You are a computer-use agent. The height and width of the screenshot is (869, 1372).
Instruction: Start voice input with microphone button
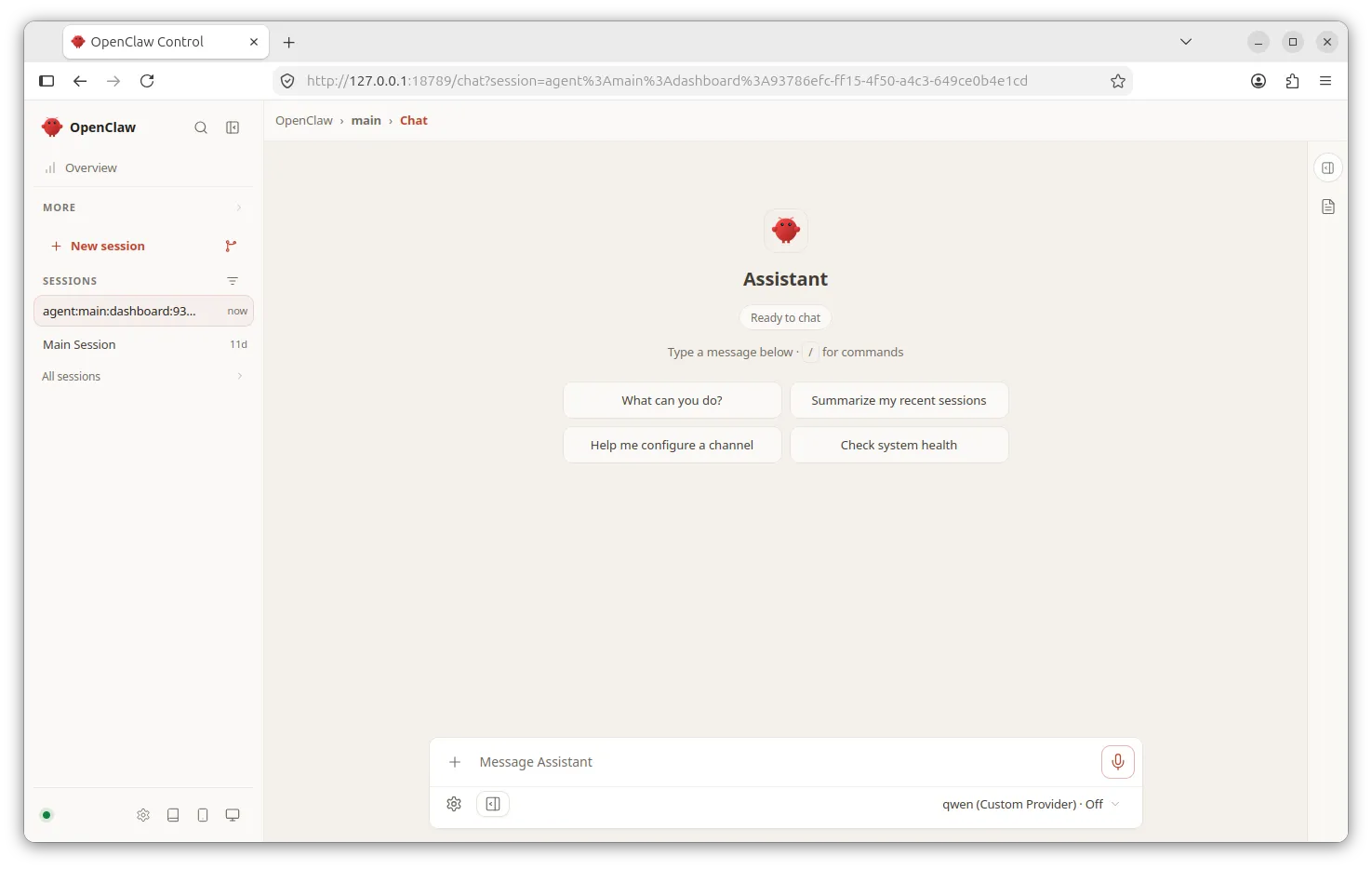pyautogui.click(x=1118, y=762)
